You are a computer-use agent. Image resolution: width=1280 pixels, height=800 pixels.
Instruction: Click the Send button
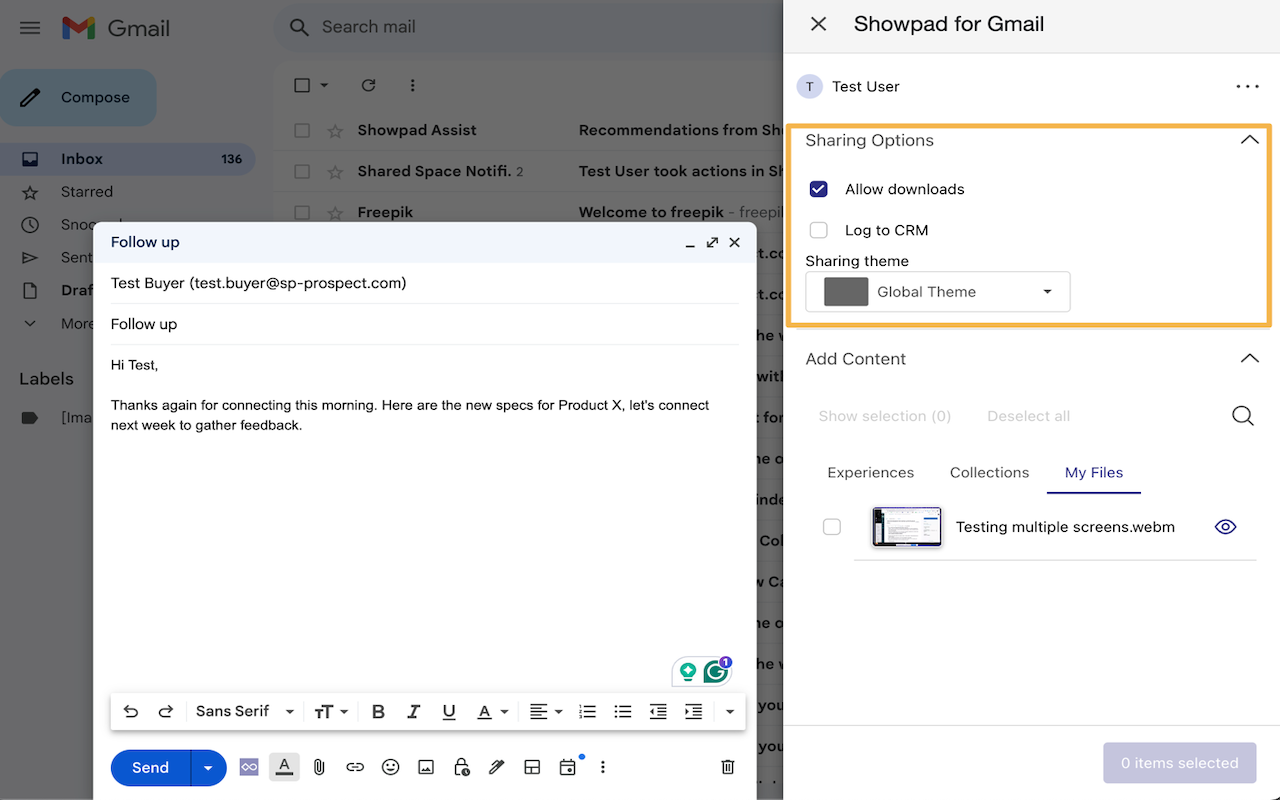click(149, 767)
